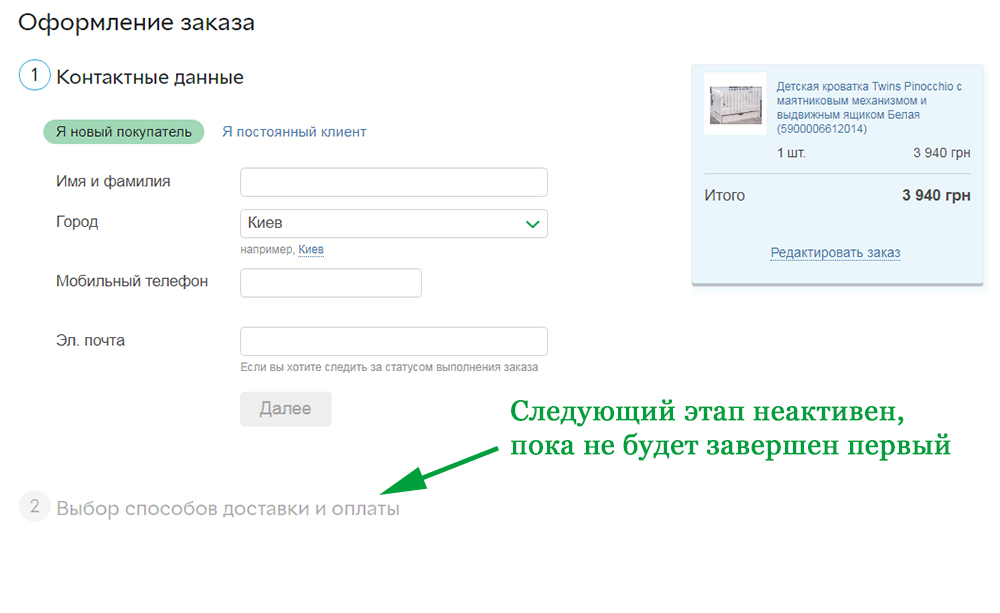Click the "Эл. почта" input field
The height and width of the screenshot is (613, 1000).
[393, 341]
